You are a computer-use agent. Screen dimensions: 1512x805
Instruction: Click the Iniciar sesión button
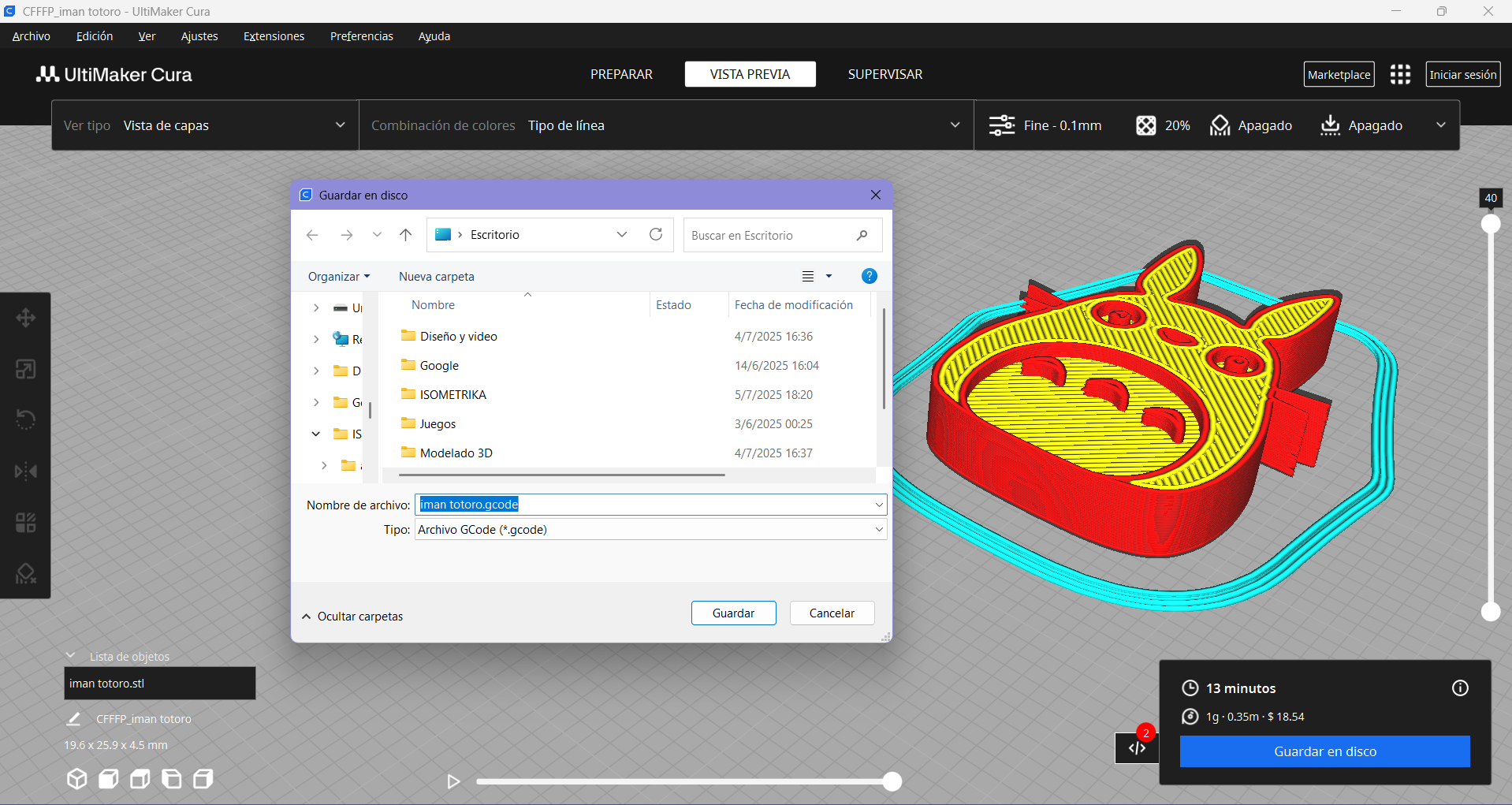(1462, 75)
